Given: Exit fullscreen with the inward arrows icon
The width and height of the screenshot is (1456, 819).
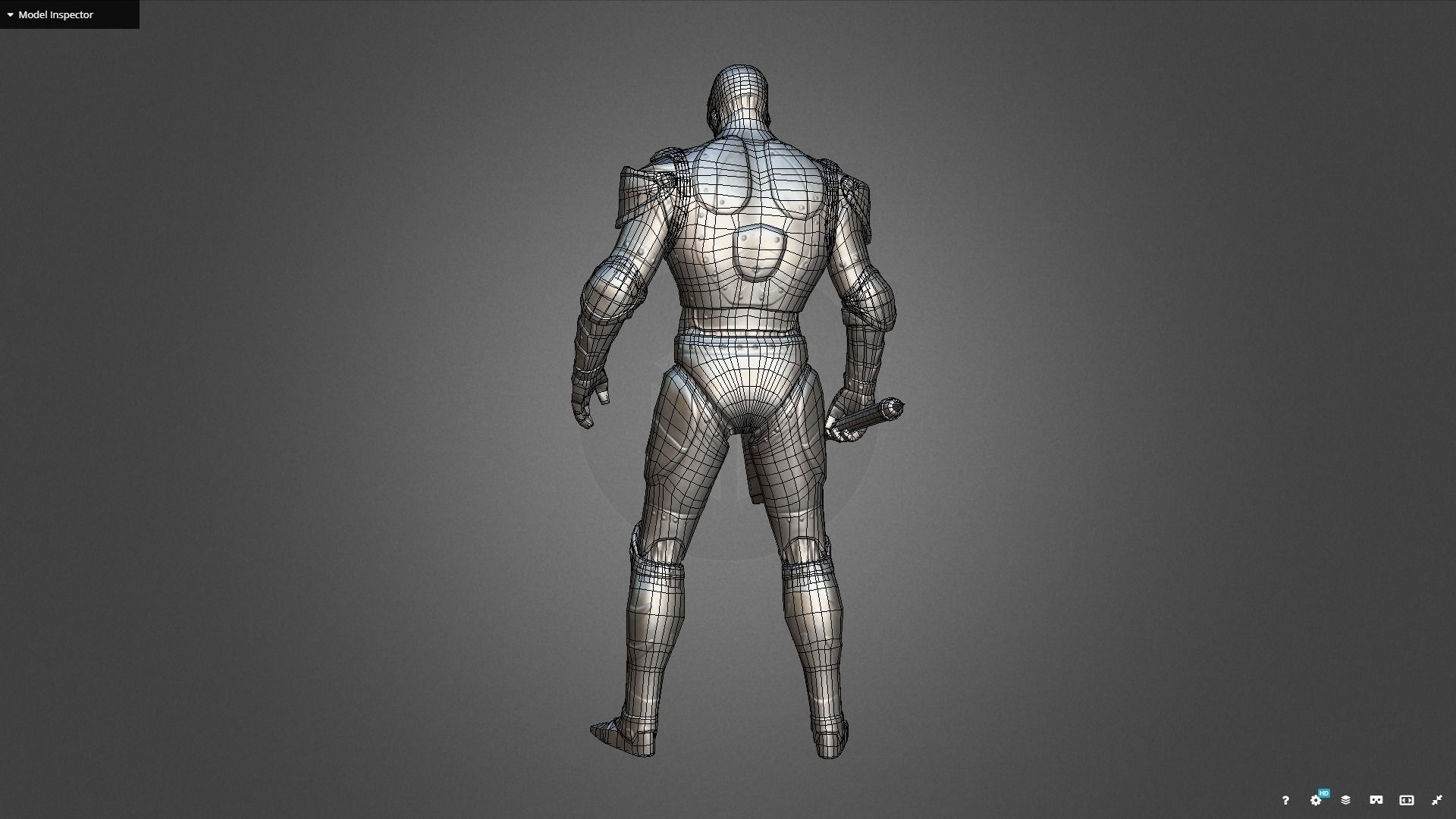Looking at the screenshot, I should (x=1437, y=800).
